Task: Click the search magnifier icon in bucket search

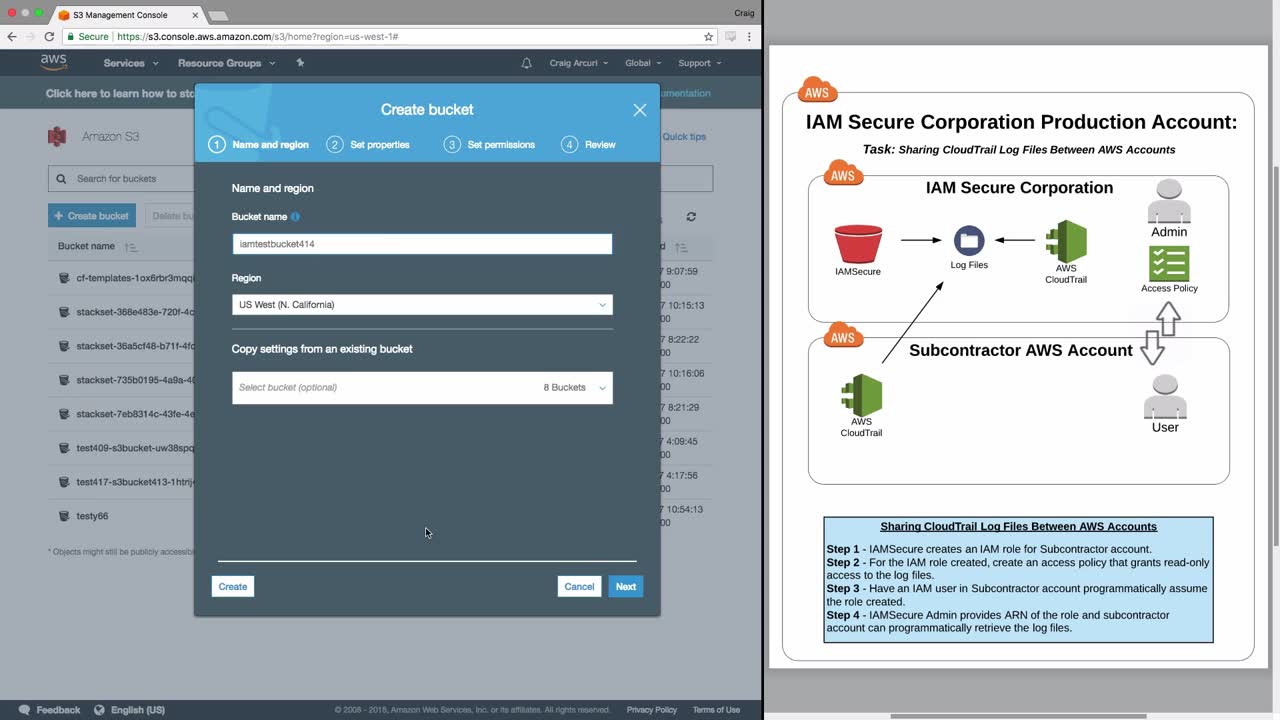Action: tap(62, 179)
